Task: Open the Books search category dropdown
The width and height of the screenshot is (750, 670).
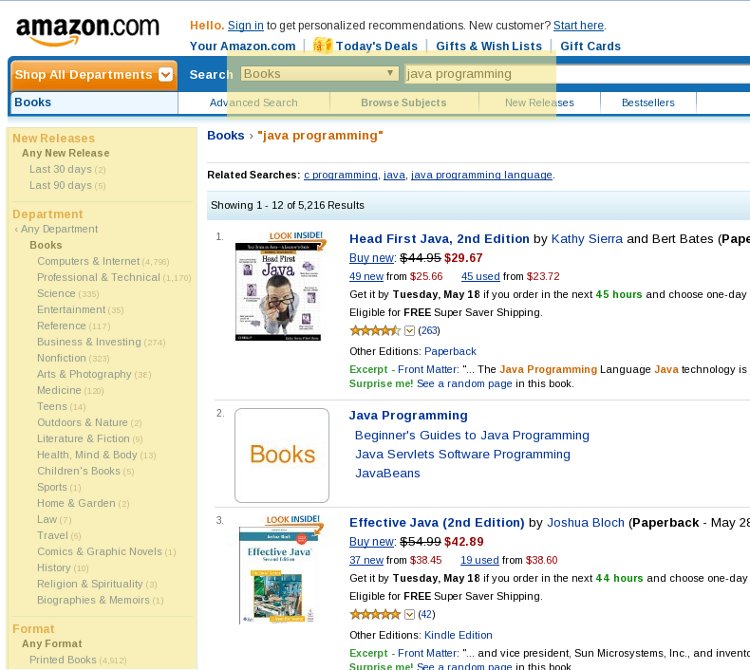Action: point(320,74)
